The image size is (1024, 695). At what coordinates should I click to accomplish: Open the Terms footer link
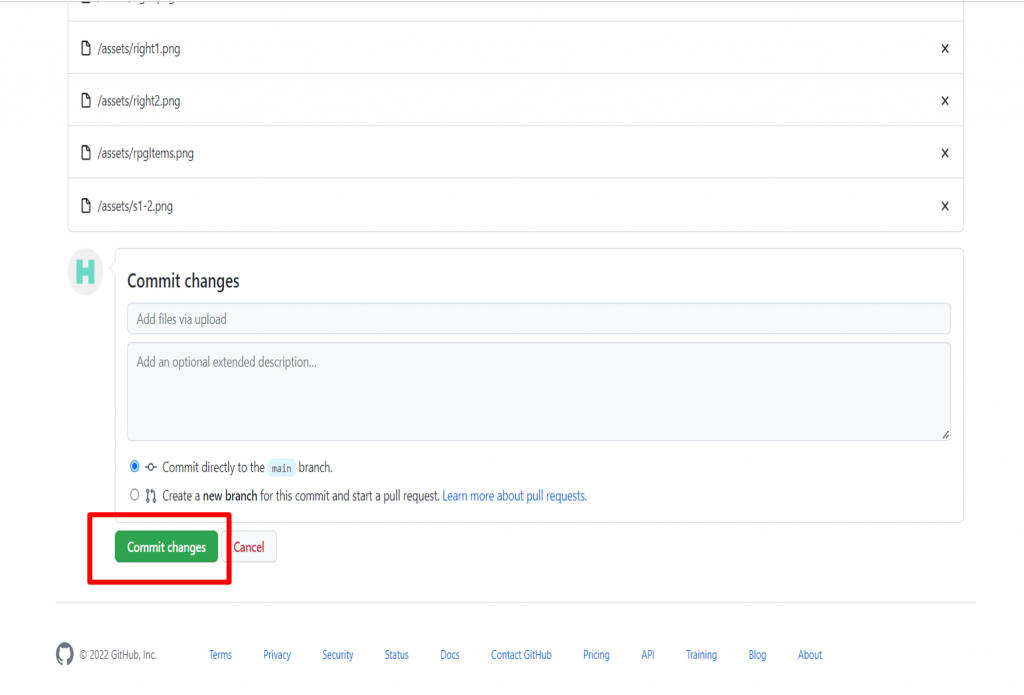220,655
